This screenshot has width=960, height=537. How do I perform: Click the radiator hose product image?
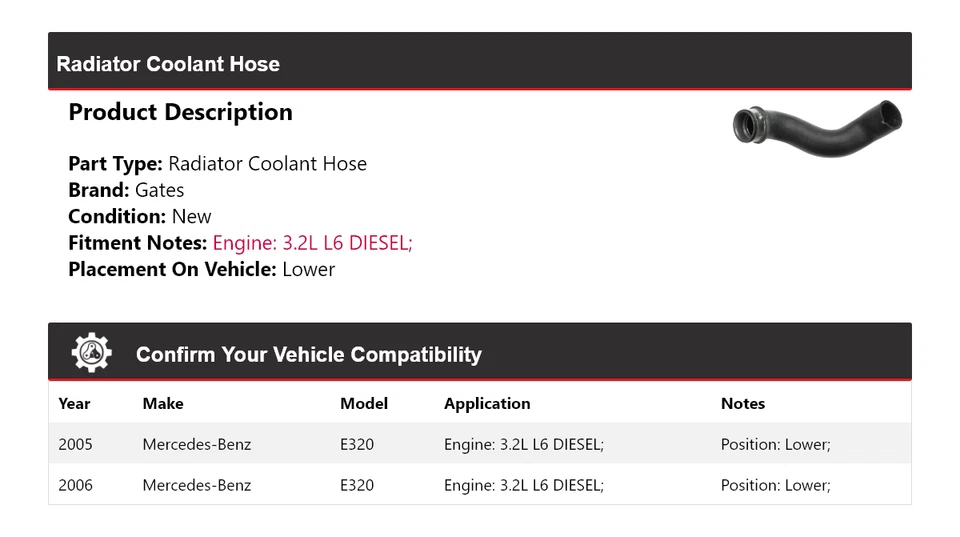pos(817,124)
